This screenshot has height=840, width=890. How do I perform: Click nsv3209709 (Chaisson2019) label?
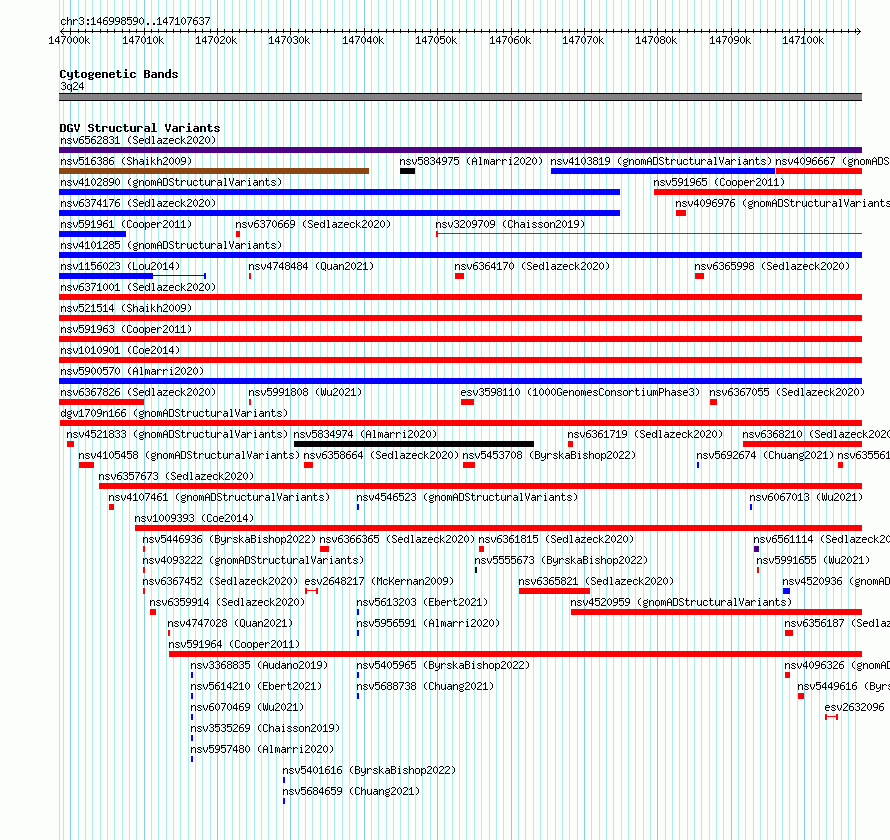coord(510,224)
